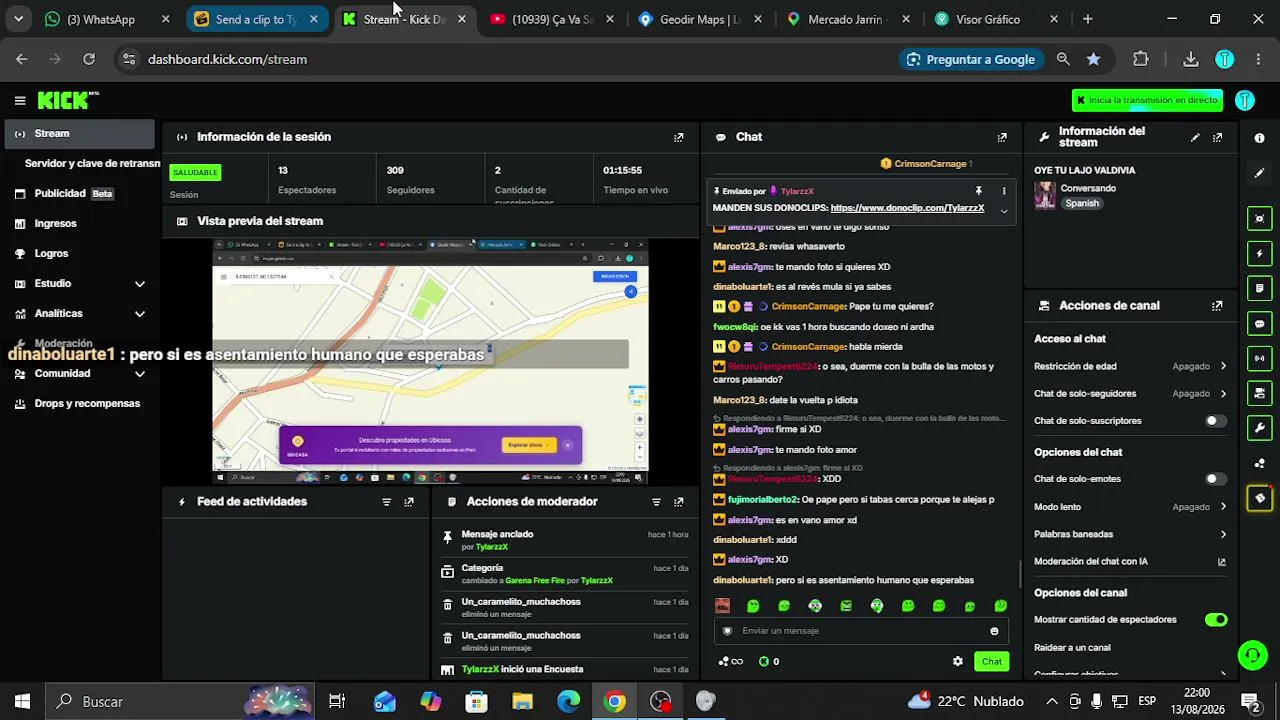The height and width of the screenshot is (720, 1280).
Task: Open the emote picker in message box
Action: coord(994,631)
